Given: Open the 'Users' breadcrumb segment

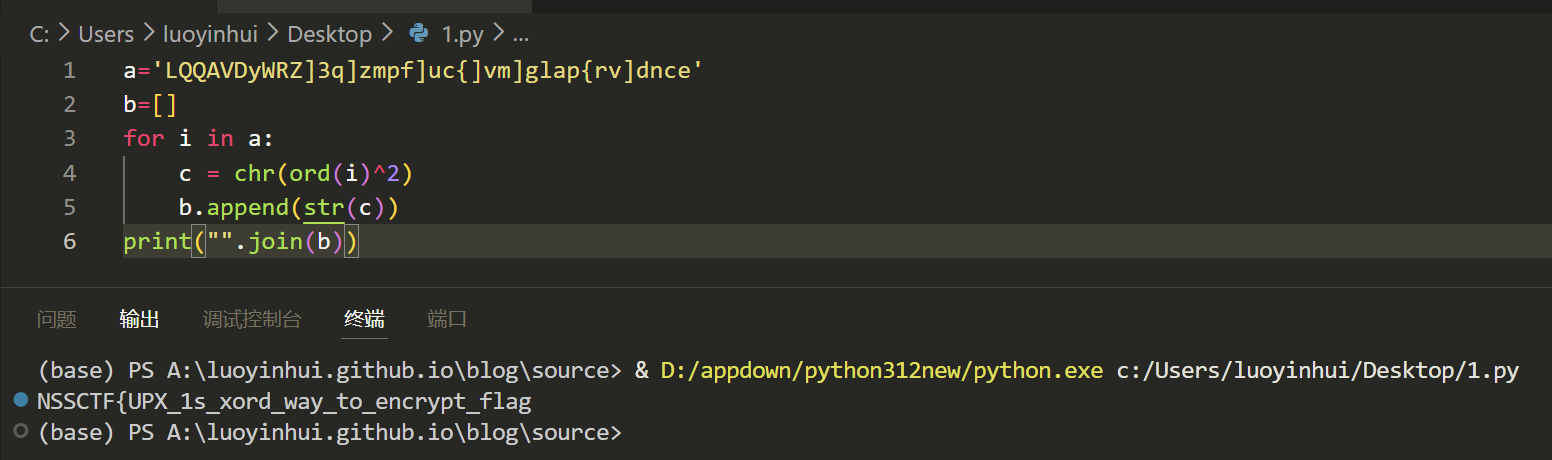Looking at the screenshot, I should click(106, 34).
